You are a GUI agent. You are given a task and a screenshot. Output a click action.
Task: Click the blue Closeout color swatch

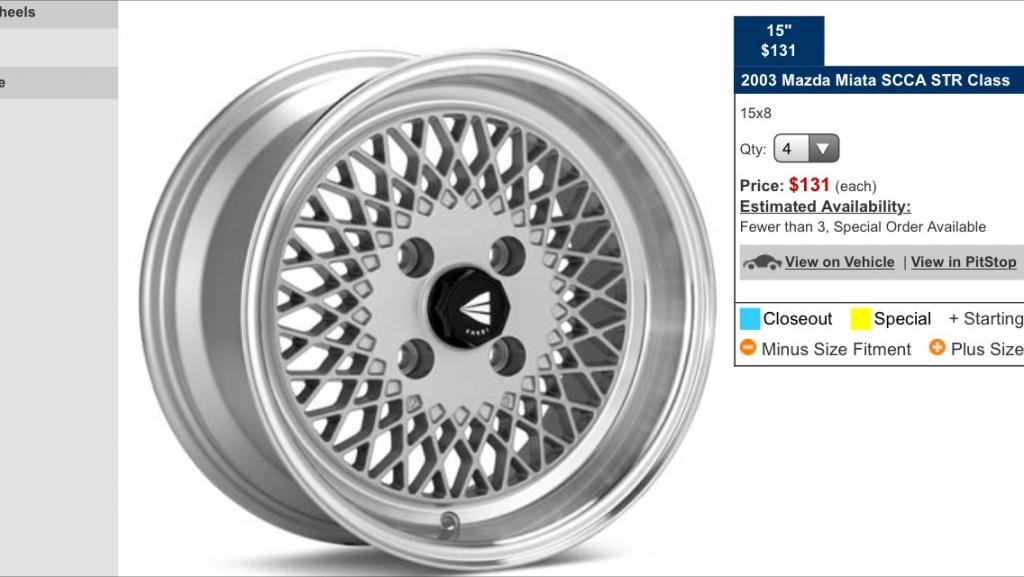pos(750,319)
